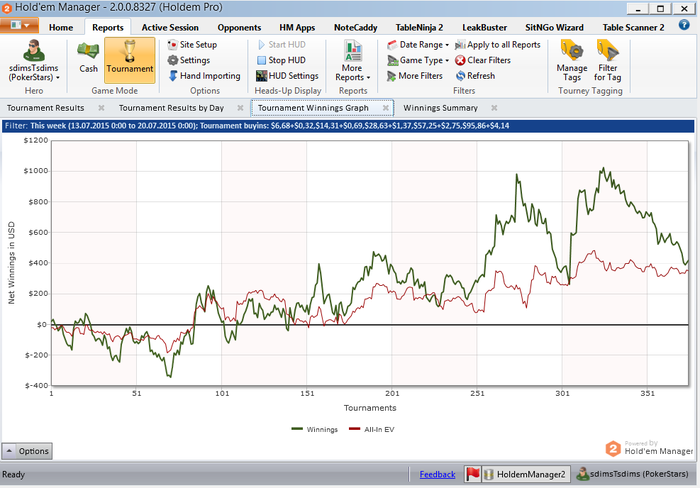Click Stop HUD
This screenshot has height=488, width=700.
tap(282, 60)
